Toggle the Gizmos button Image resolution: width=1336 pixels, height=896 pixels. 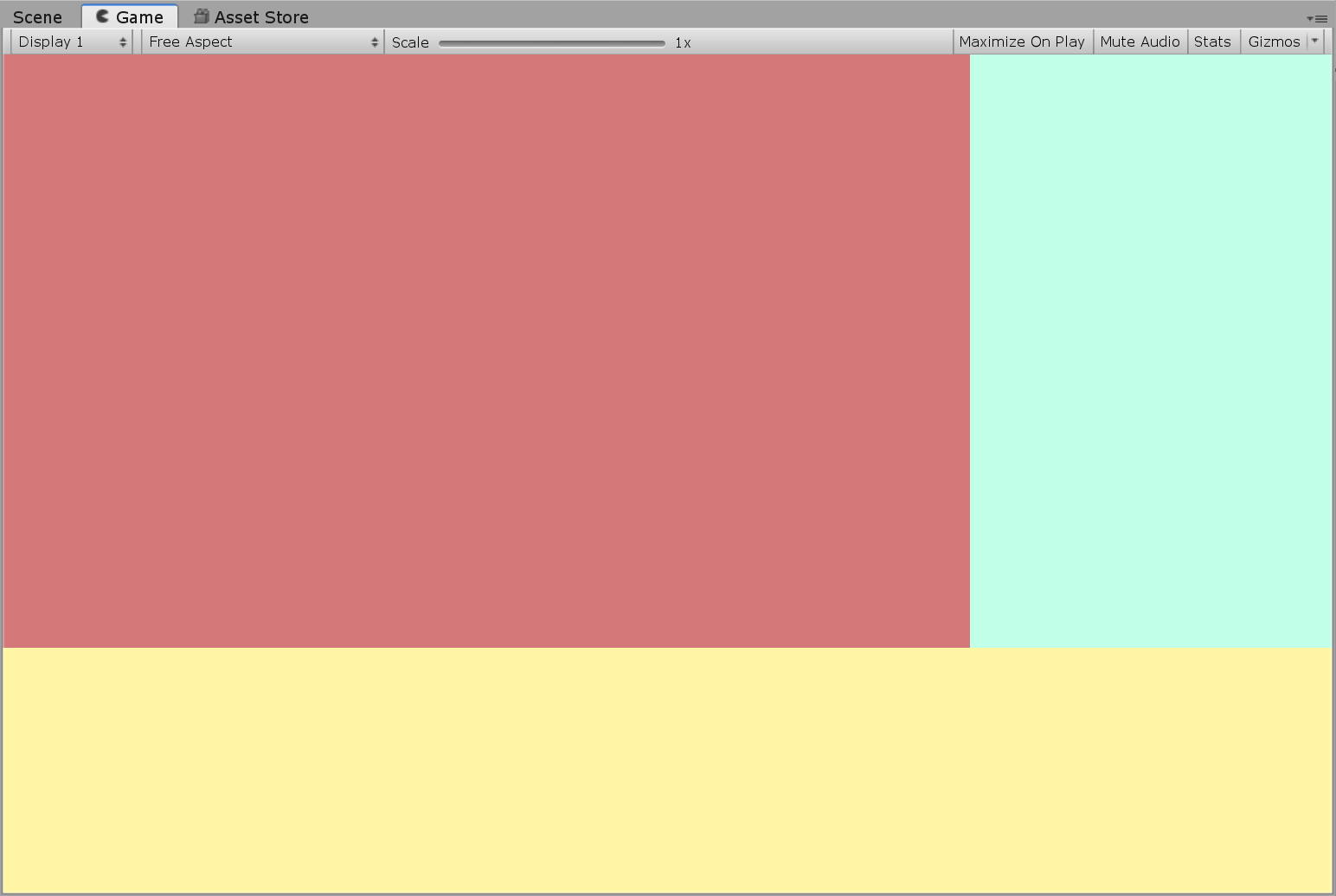click(1274, 42)
